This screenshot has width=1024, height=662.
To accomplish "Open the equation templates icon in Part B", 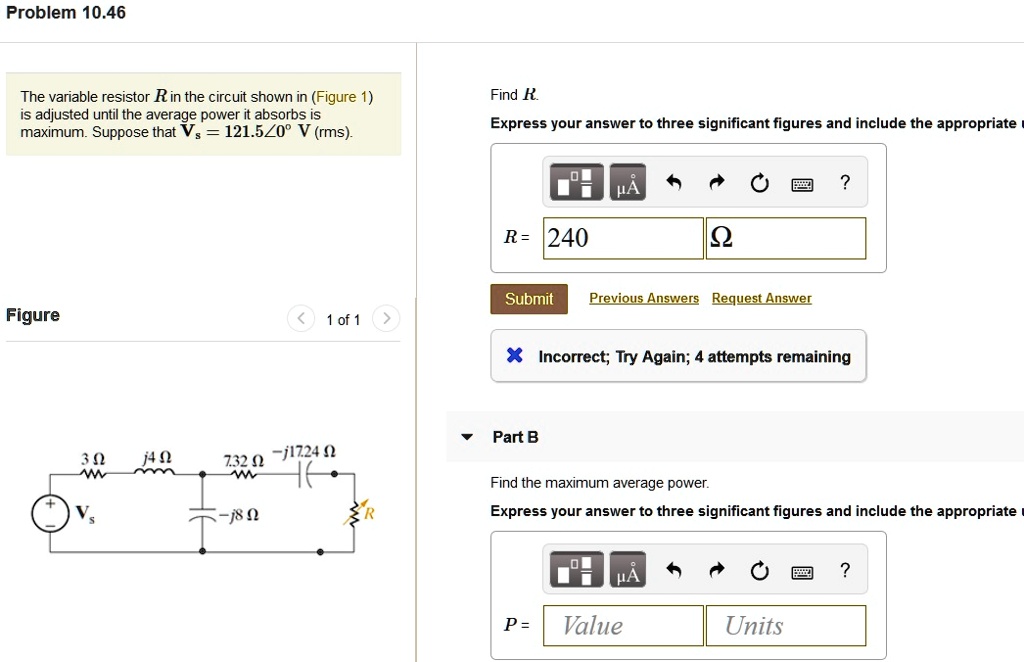I will [x=577, y=569].
